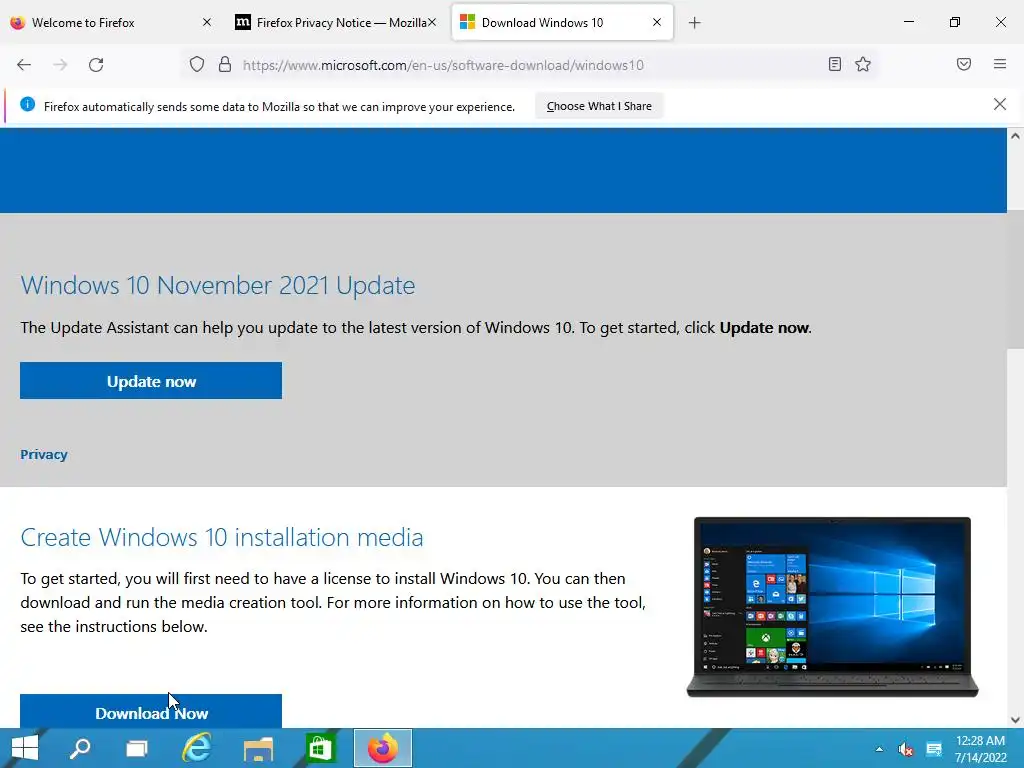Open the action center notifications icon

pyautogui.click(x=934, y=749)
